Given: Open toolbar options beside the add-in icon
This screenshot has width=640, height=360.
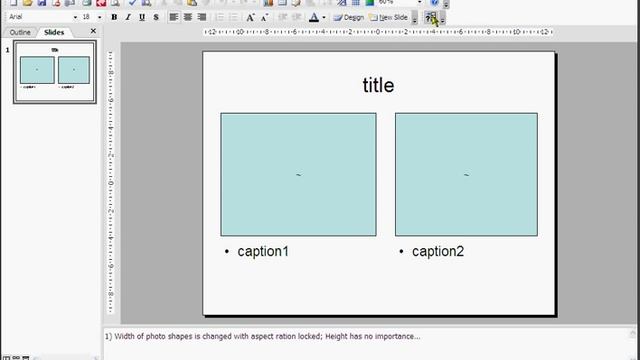Looking at the screenshot, I should click(442, 18).
